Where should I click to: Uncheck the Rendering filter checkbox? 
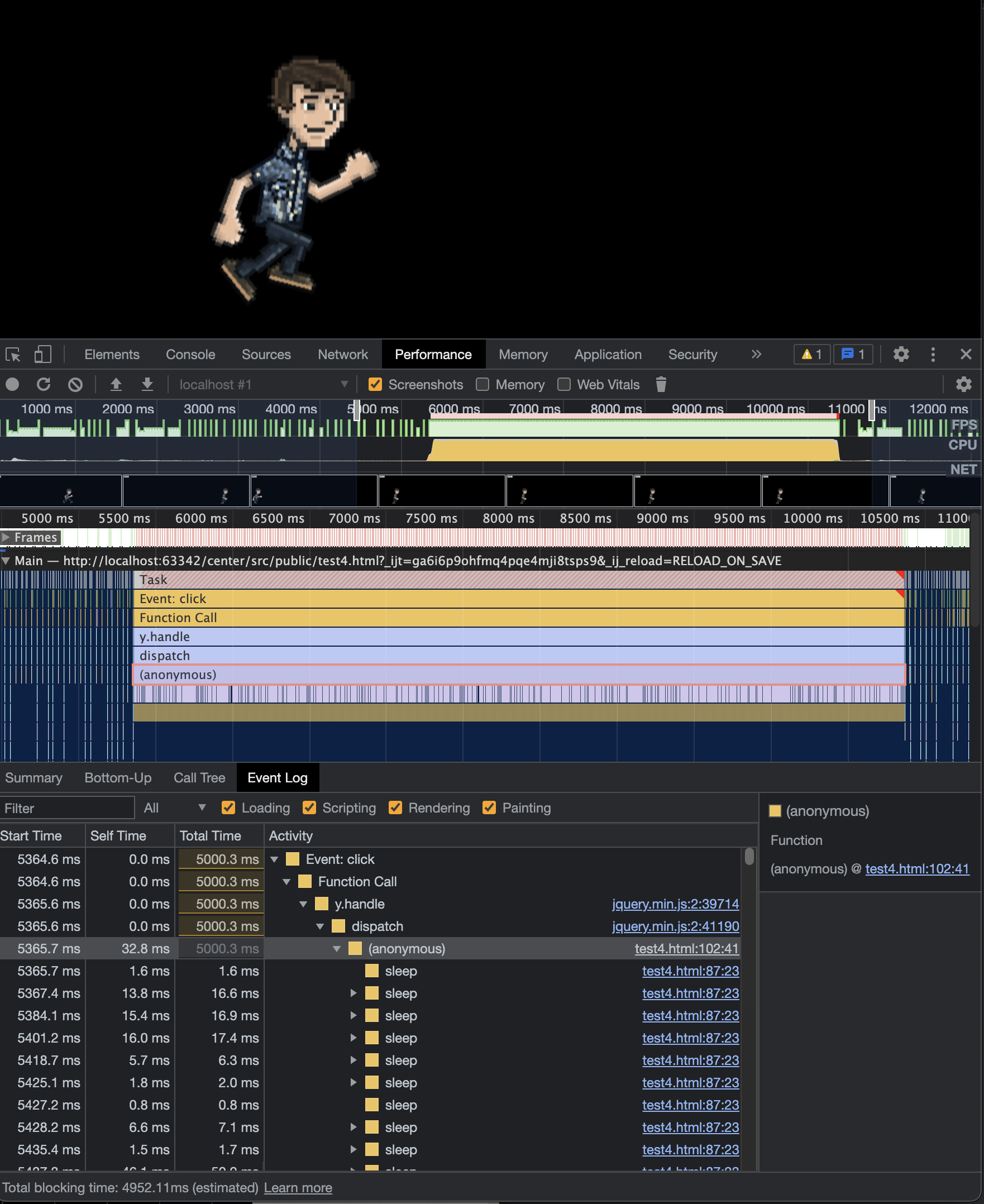tap(395, 808)
